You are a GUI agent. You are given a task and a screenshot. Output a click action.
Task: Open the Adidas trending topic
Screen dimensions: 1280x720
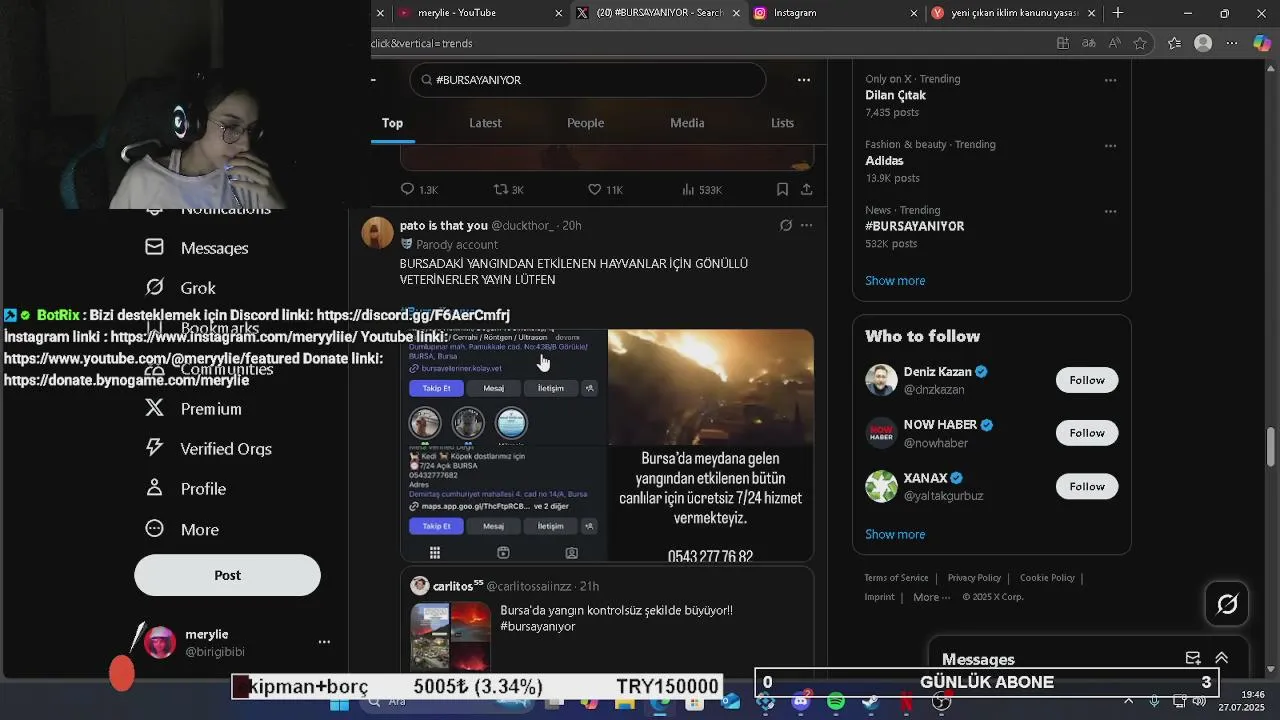point(884,161)
